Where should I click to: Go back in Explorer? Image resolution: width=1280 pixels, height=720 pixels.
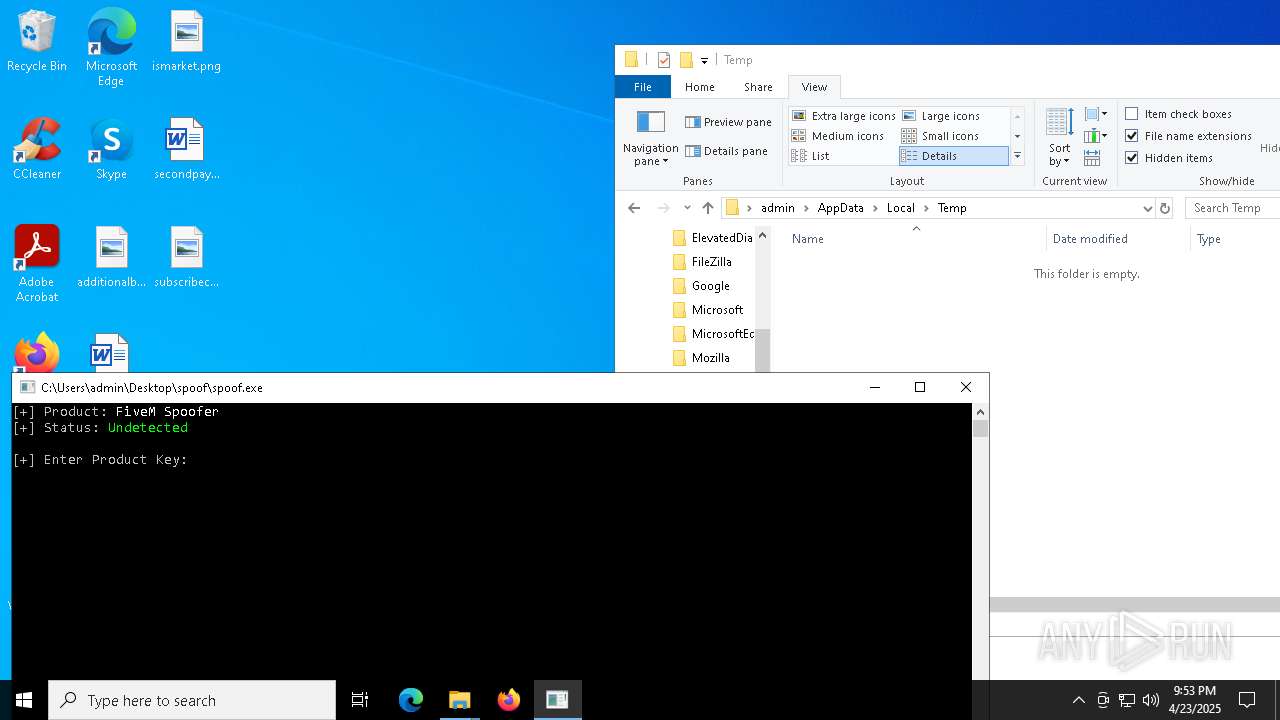634,208
